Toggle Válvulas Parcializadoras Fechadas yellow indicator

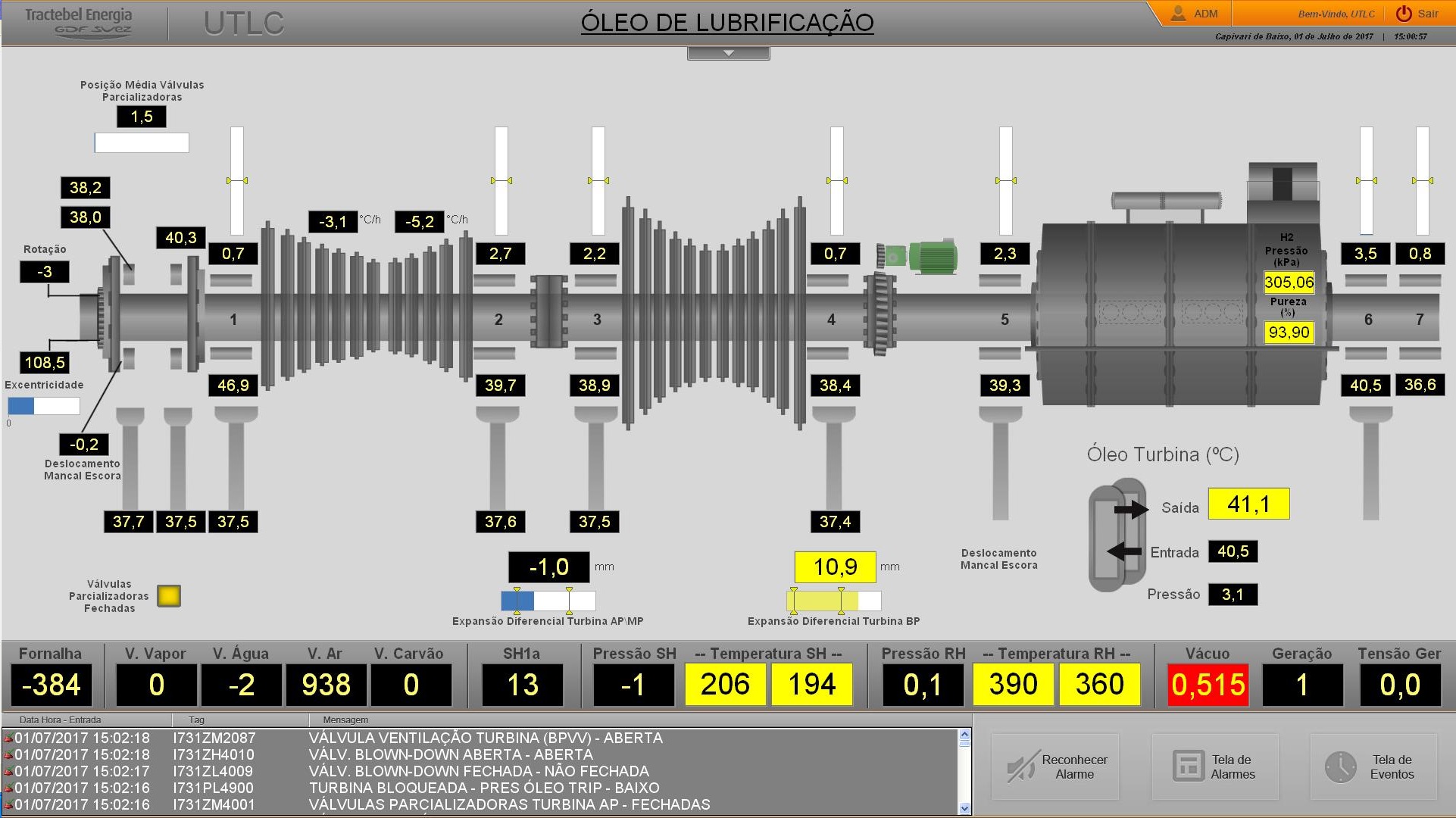[169, 596]
